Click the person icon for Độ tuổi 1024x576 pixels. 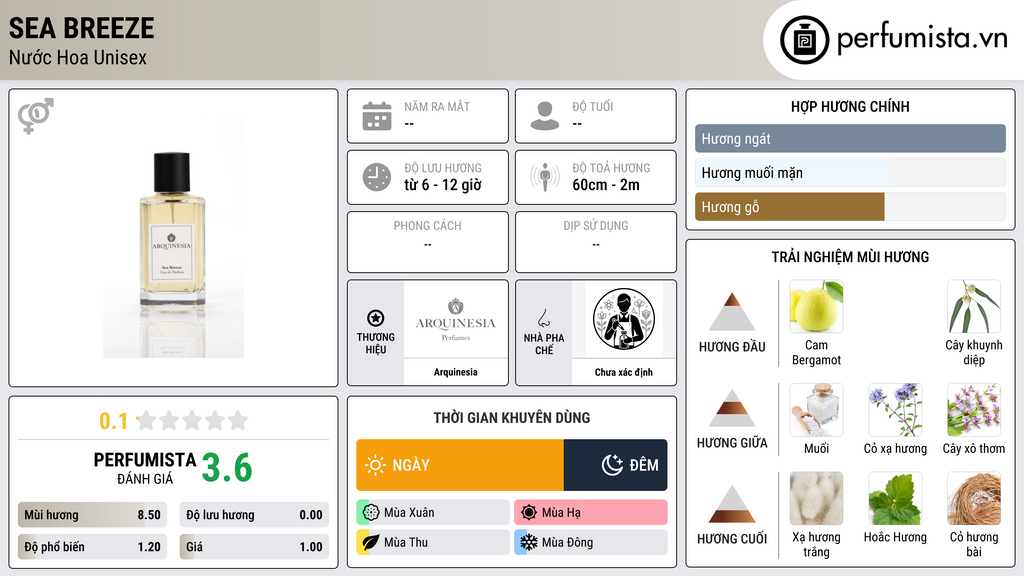pyautogui.click(x=545, y=116)
